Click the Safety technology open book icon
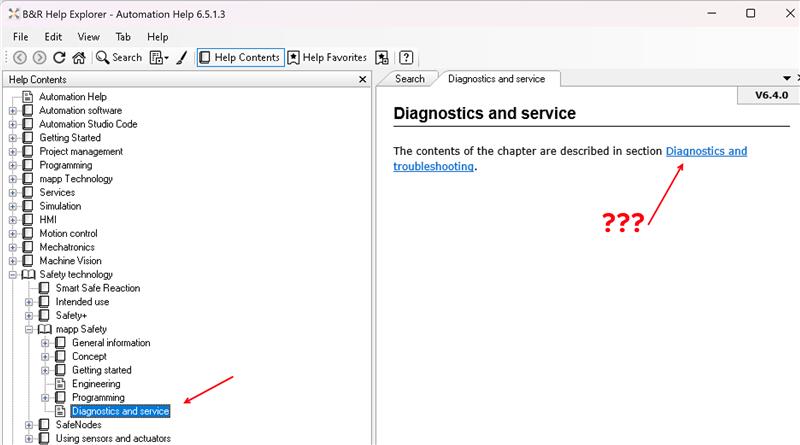Viewport: 800px width, 445px height. [x=28, y=275]
